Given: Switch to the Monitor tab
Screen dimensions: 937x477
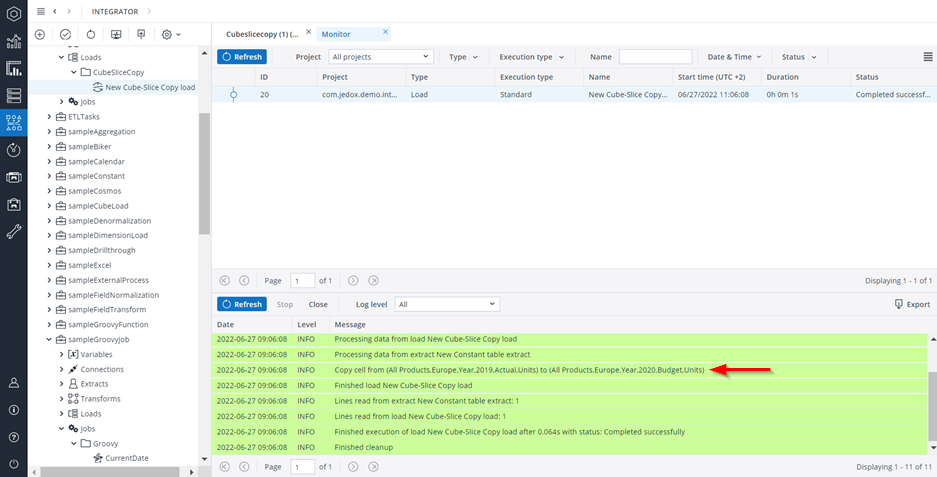Looking at the screenshot, I should (336, 34).
